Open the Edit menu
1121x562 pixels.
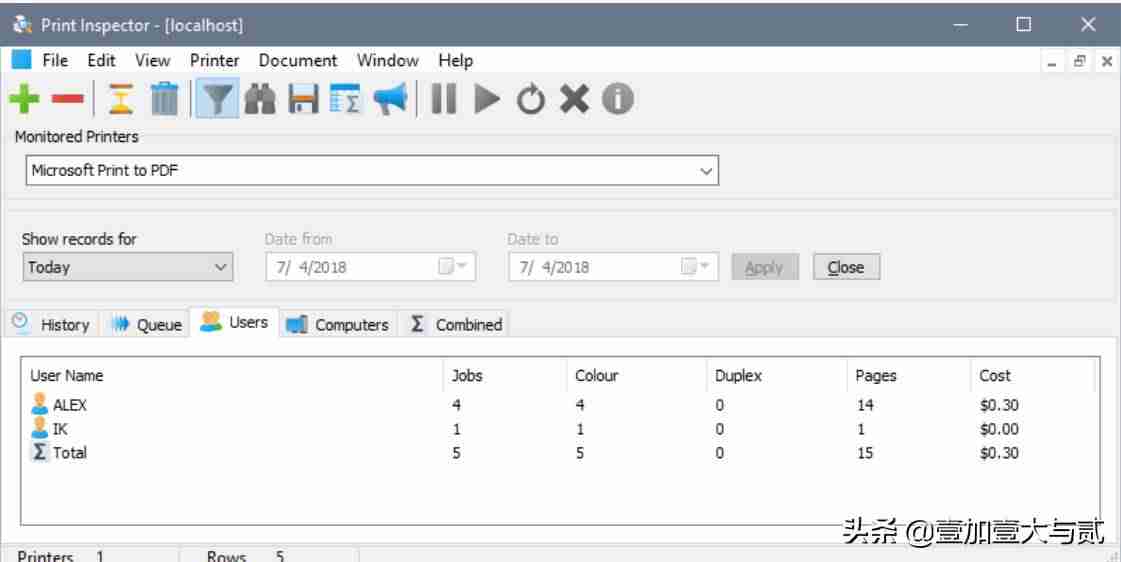101,61
